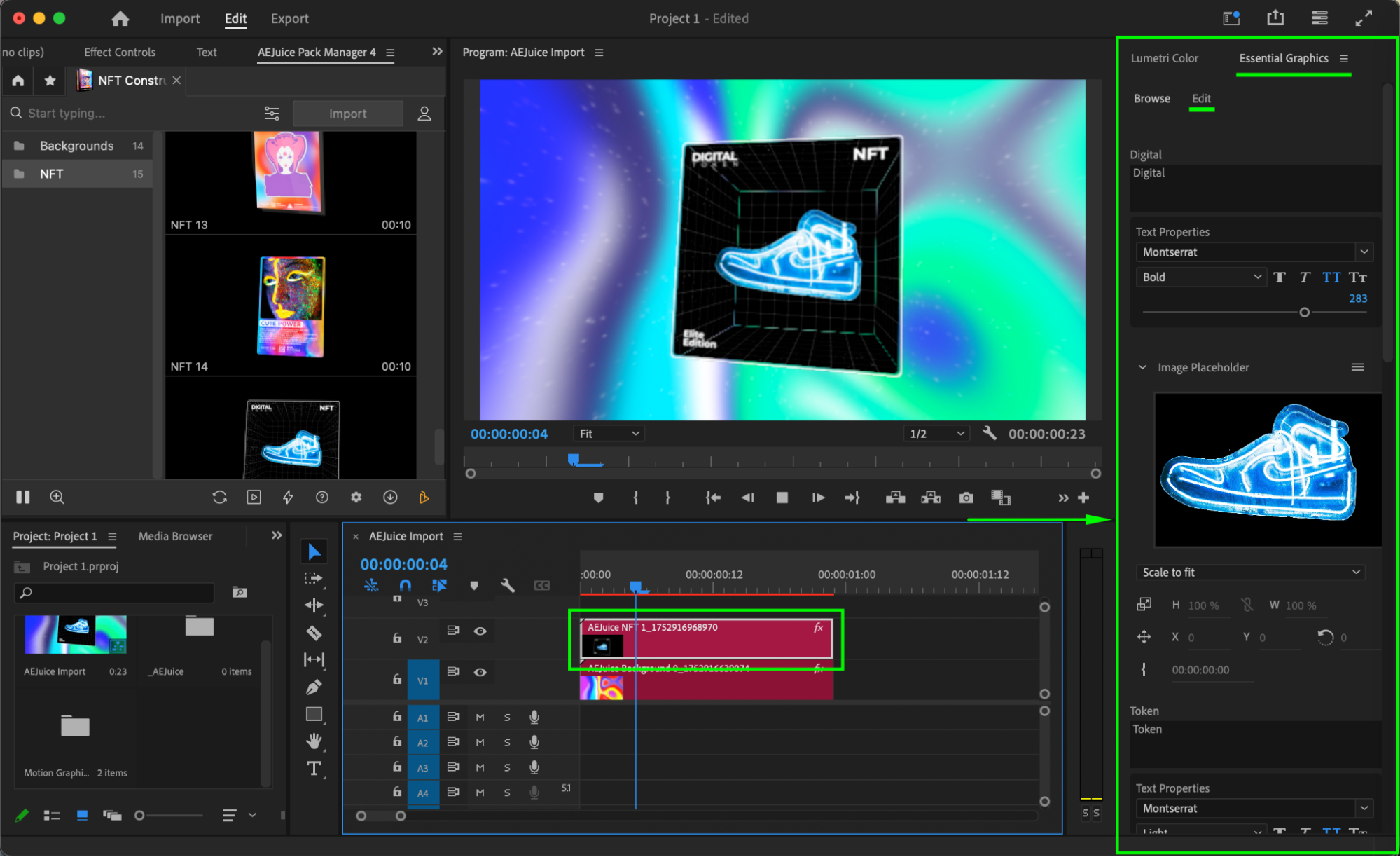This screenshot has width=1400, height=857.
Task: Open the Scale to fit dropdown
Action: click(1250, 573)
